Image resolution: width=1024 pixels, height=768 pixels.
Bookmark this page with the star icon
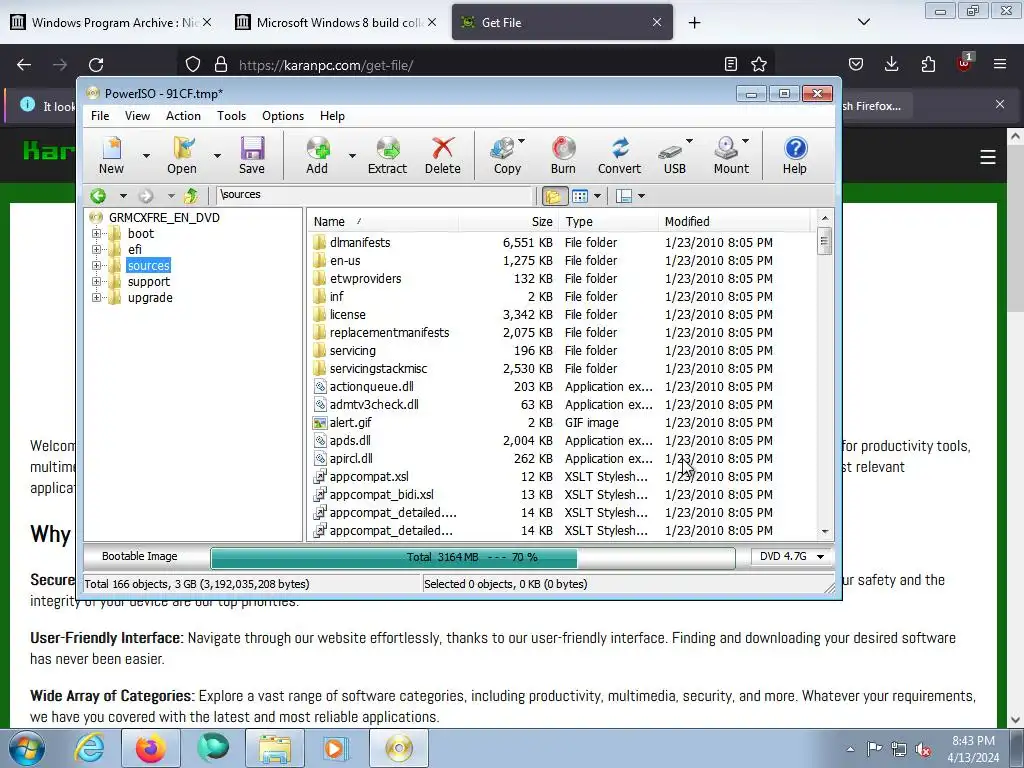point(759,64)
